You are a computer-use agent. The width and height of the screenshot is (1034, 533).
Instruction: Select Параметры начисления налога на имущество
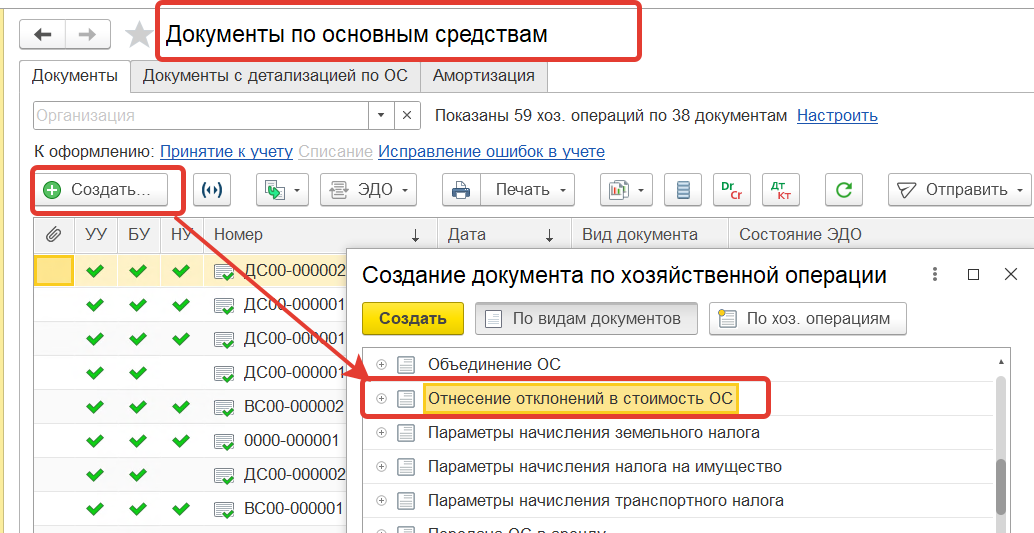click(605, 466)
